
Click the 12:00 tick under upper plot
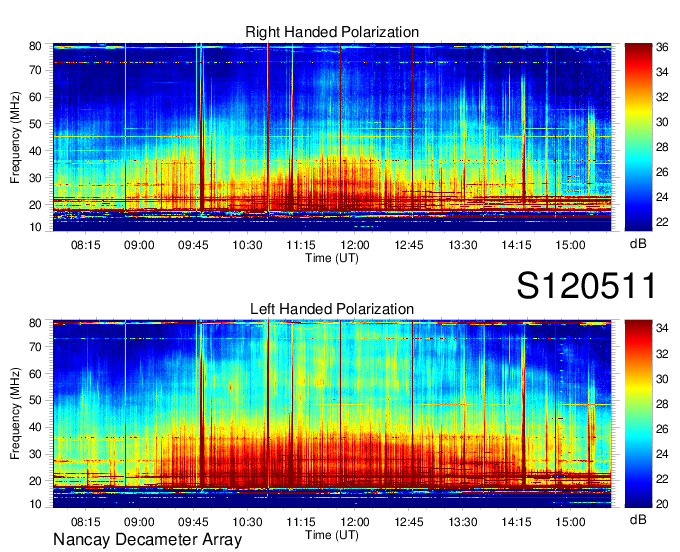355,245
